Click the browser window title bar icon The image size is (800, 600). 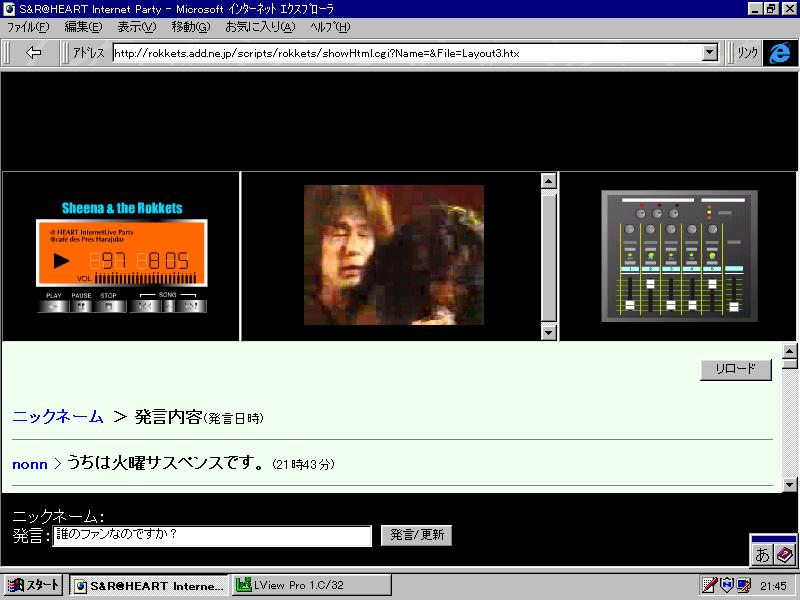pyautogui.click(x=9, y=9)
